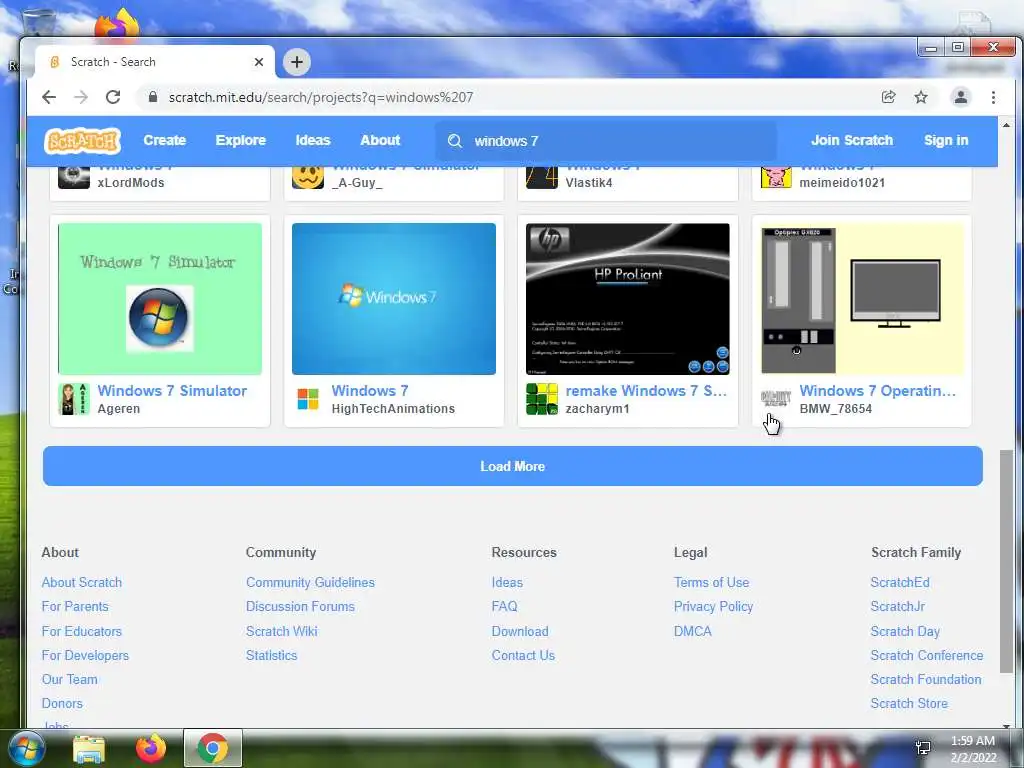
Task: Click the network icon in system tray
Action: [923, 748]
